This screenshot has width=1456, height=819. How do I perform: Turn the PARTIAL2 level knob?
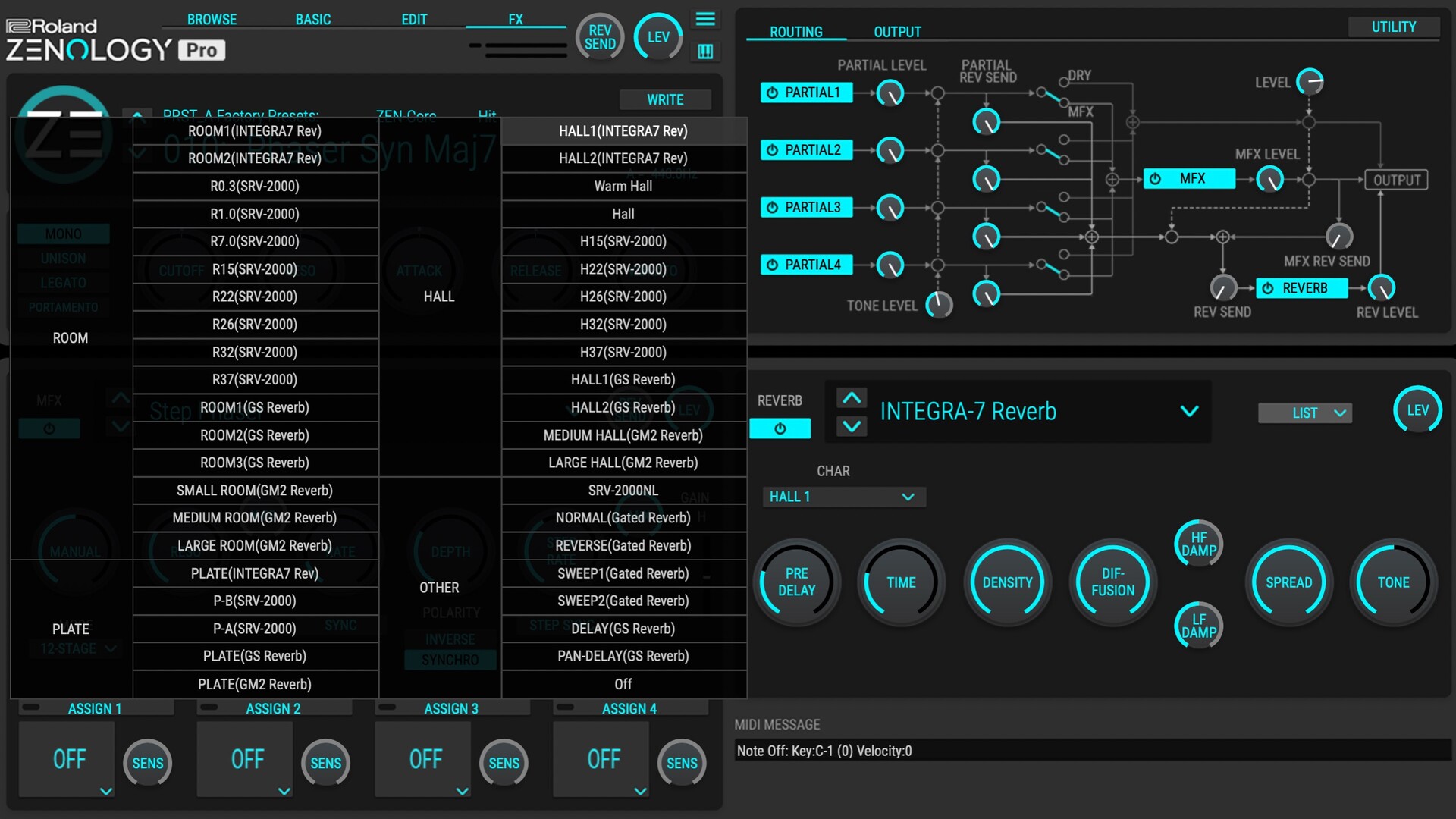(890, 150)
